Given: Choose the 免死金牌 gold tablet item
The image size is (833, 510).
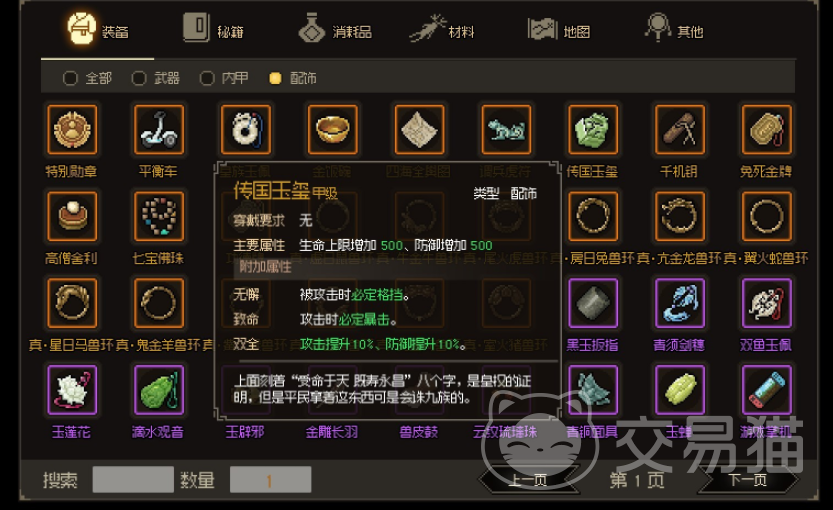Looking at the screenshot, I should point(767,130).
